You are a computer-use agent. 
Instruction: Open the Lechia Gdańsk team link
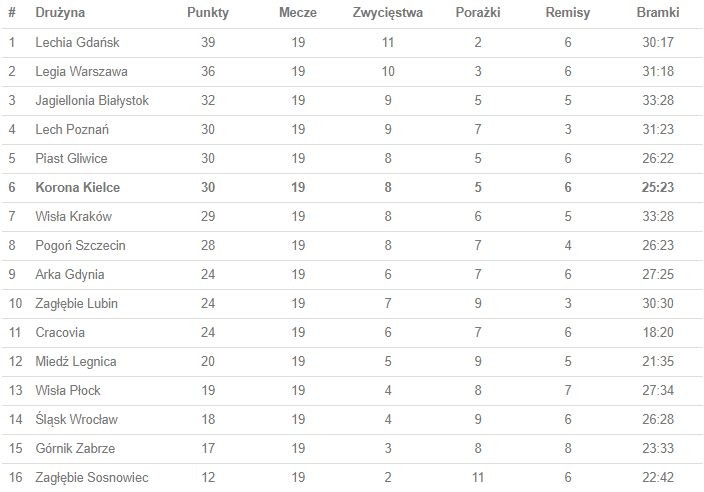75,43
